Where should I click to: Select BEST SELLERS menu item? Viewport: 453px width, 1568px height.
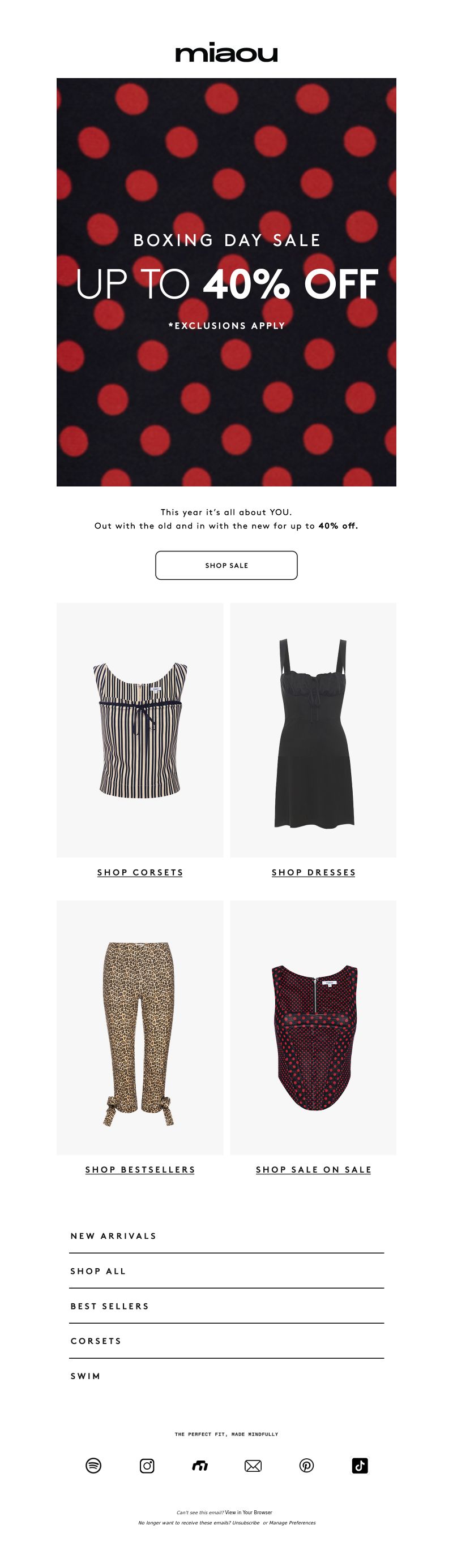pyautogui.click(x=226, y=1306)
